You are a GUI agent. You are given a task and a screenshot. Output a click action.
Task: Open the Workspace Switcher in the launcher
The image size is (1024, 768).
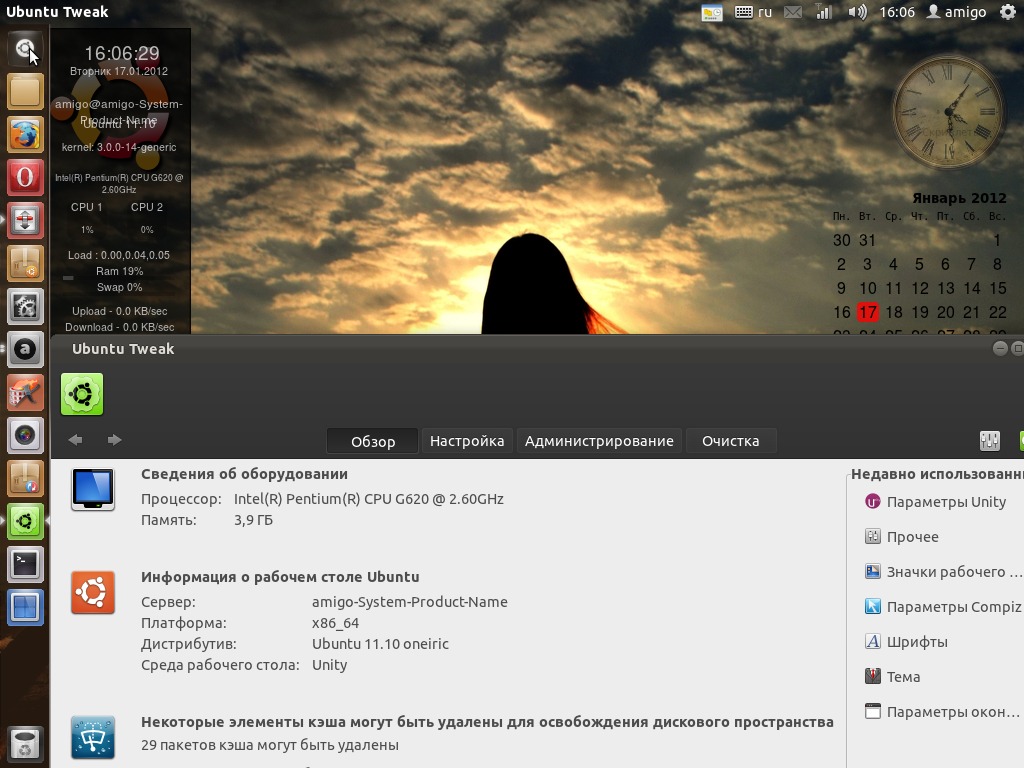[x=25, y=608]
